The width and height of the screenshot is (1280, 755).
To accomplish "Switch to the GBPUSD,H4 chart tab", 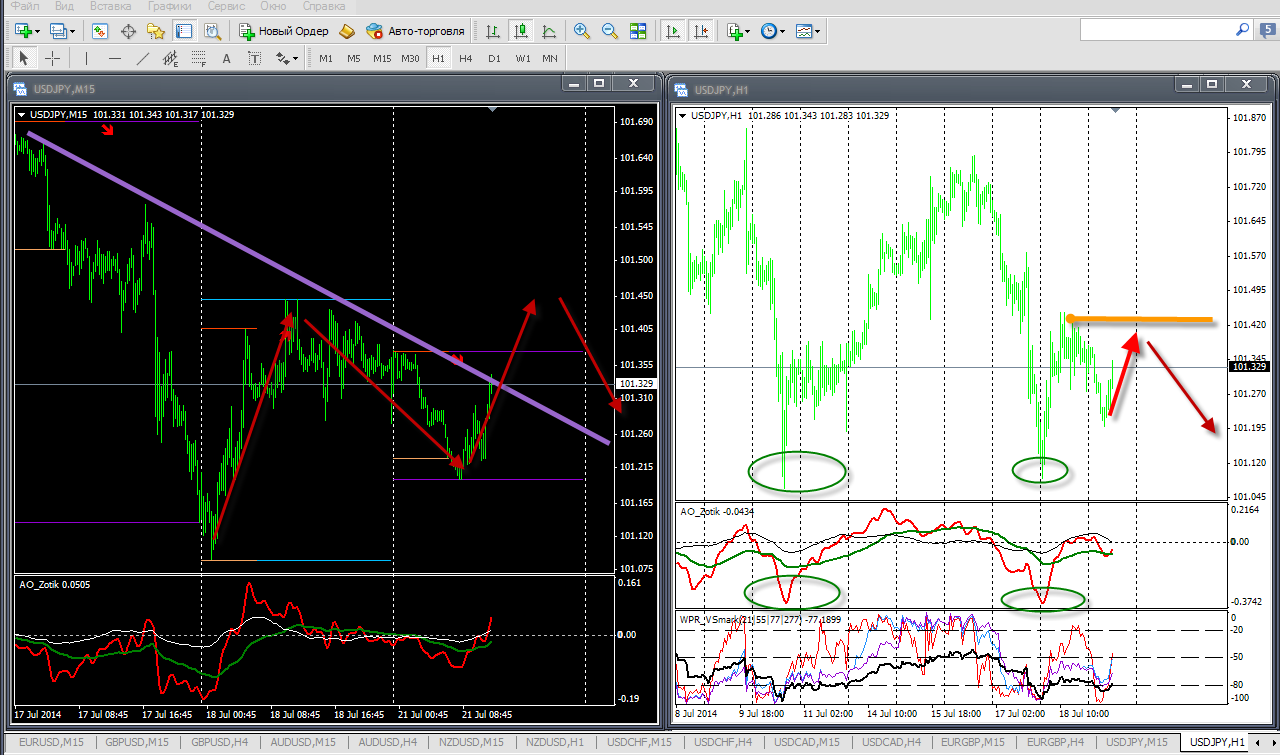I will pyautogui.click(x=218, y=742).
